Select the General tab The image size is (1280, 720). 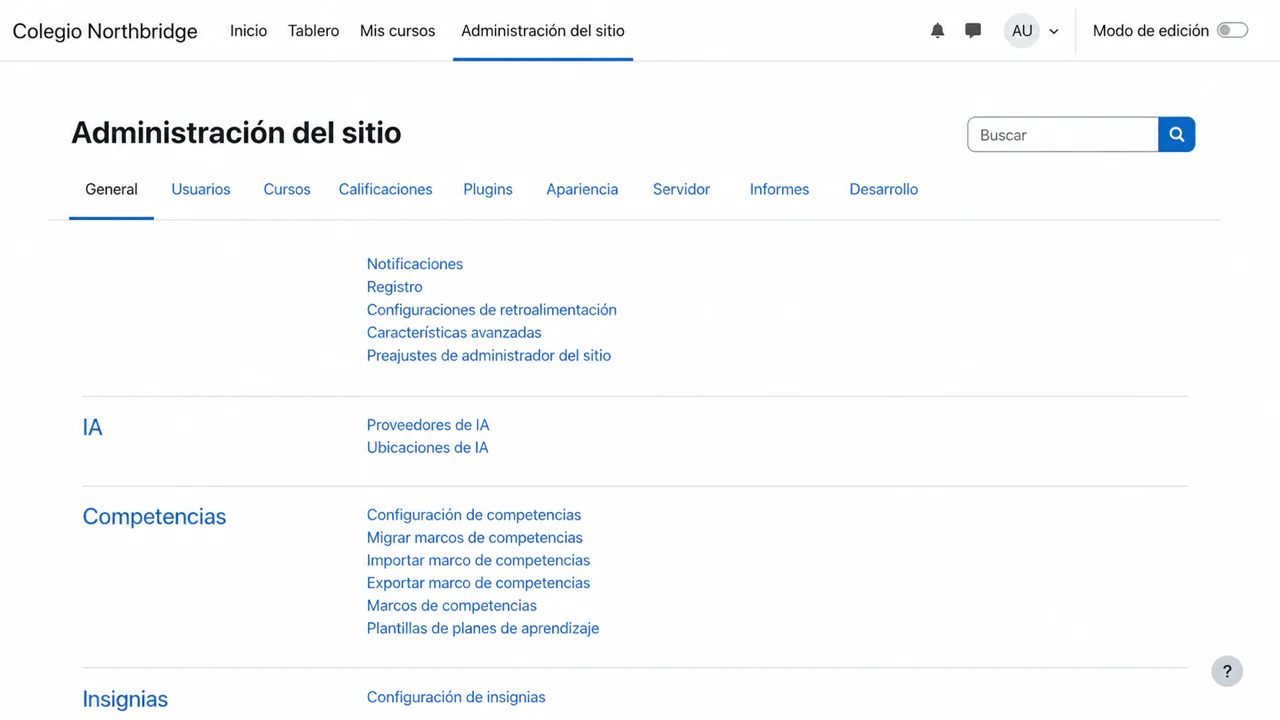point(111,189)
